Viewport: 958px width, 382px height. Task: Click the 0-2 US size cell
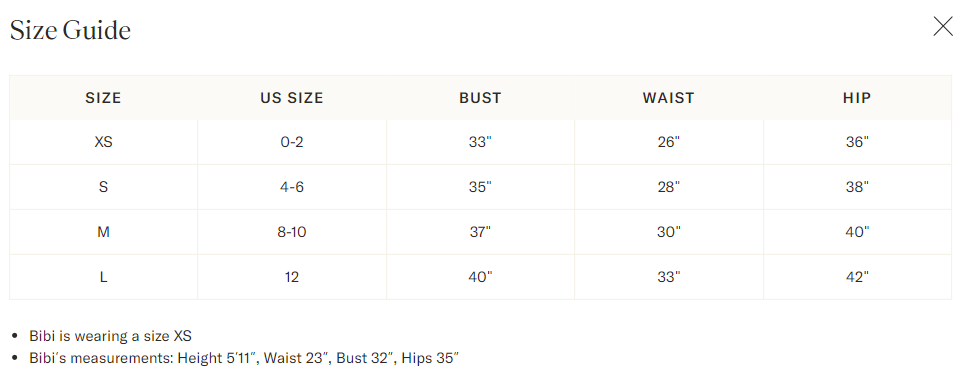[292, 142]
